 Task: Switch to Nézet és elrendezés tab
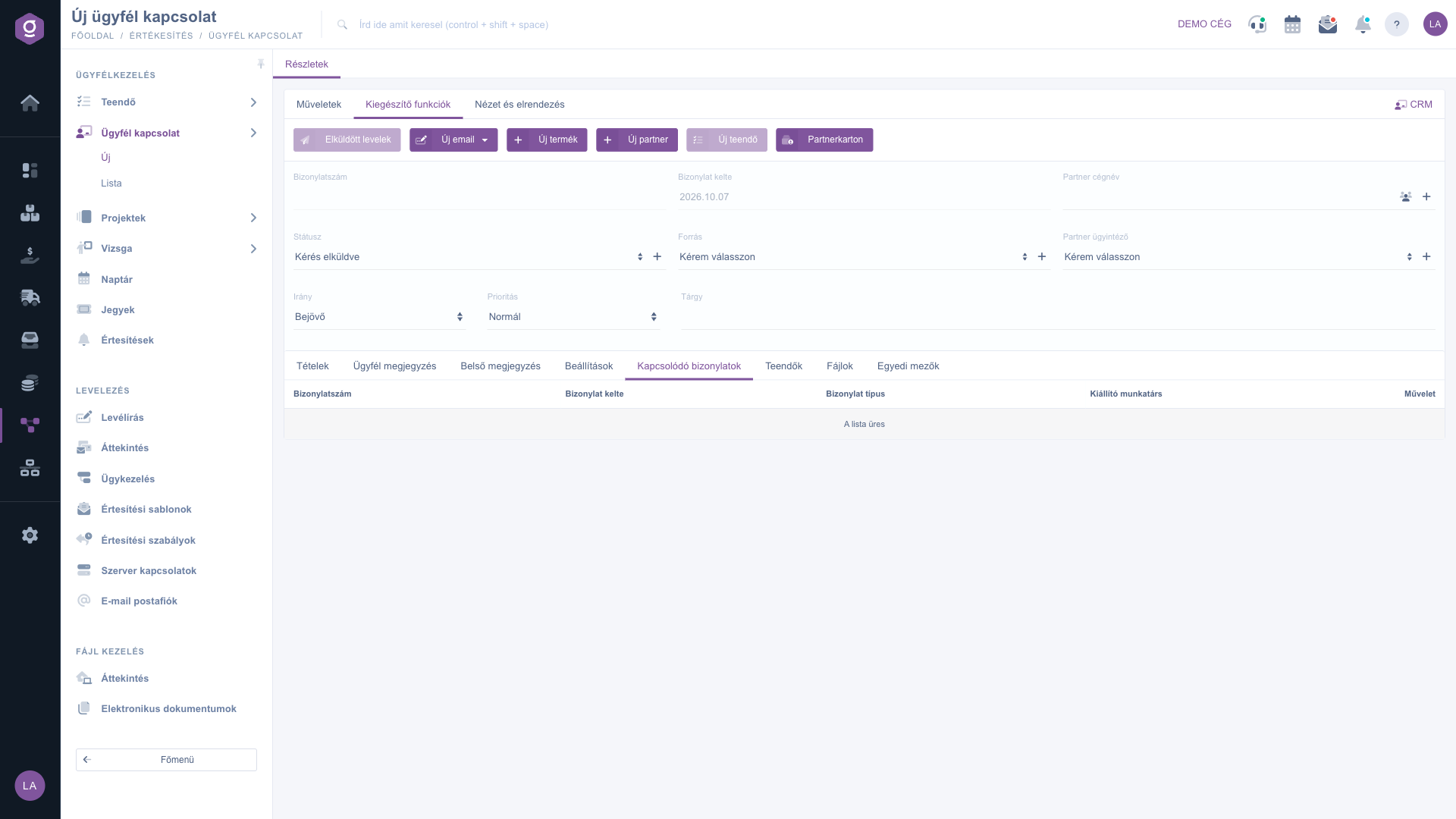tap(519, 105)
